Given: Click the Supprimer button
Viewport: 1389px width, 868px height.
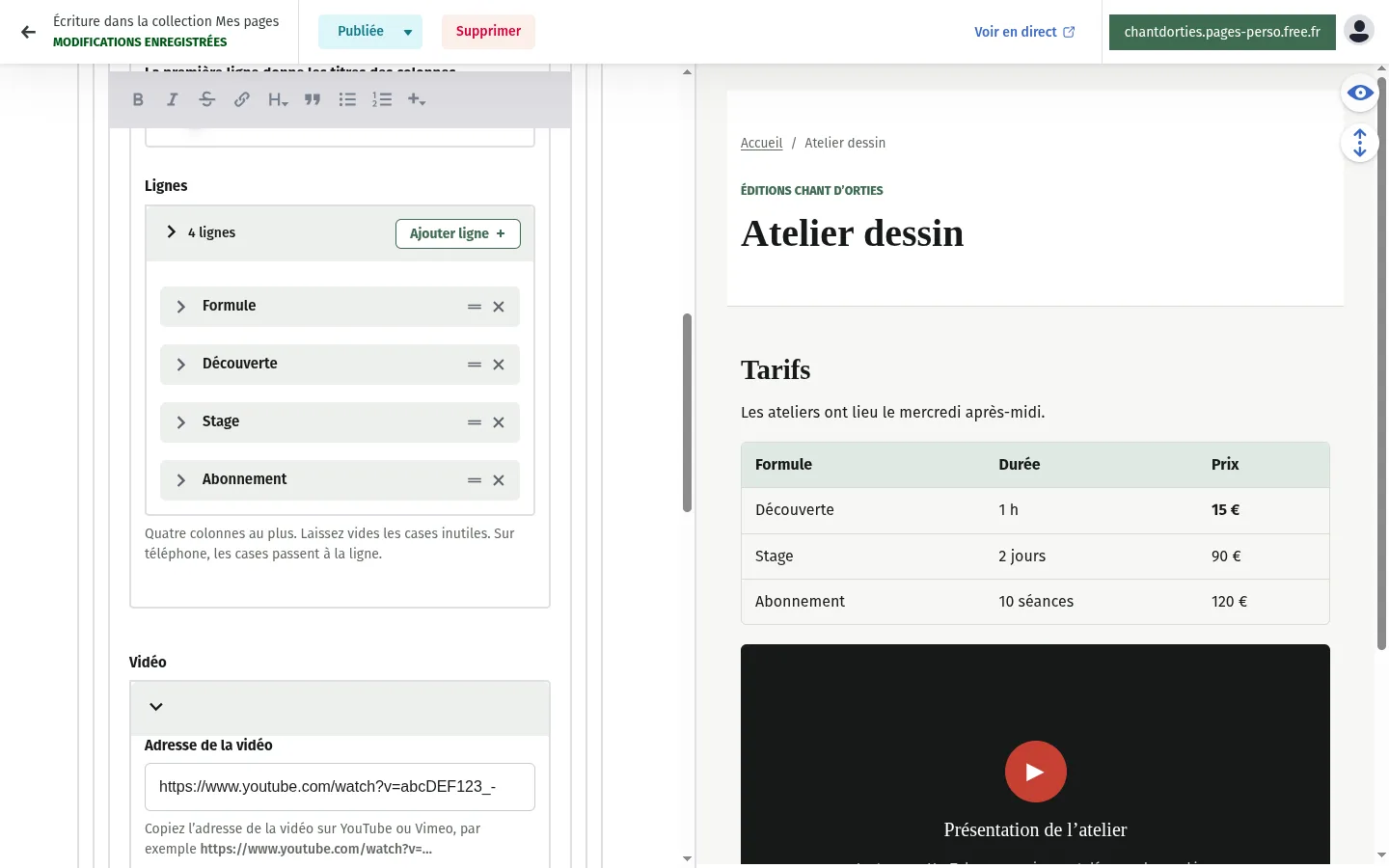Looking at the screenshot, I should (x=488, y=32).
